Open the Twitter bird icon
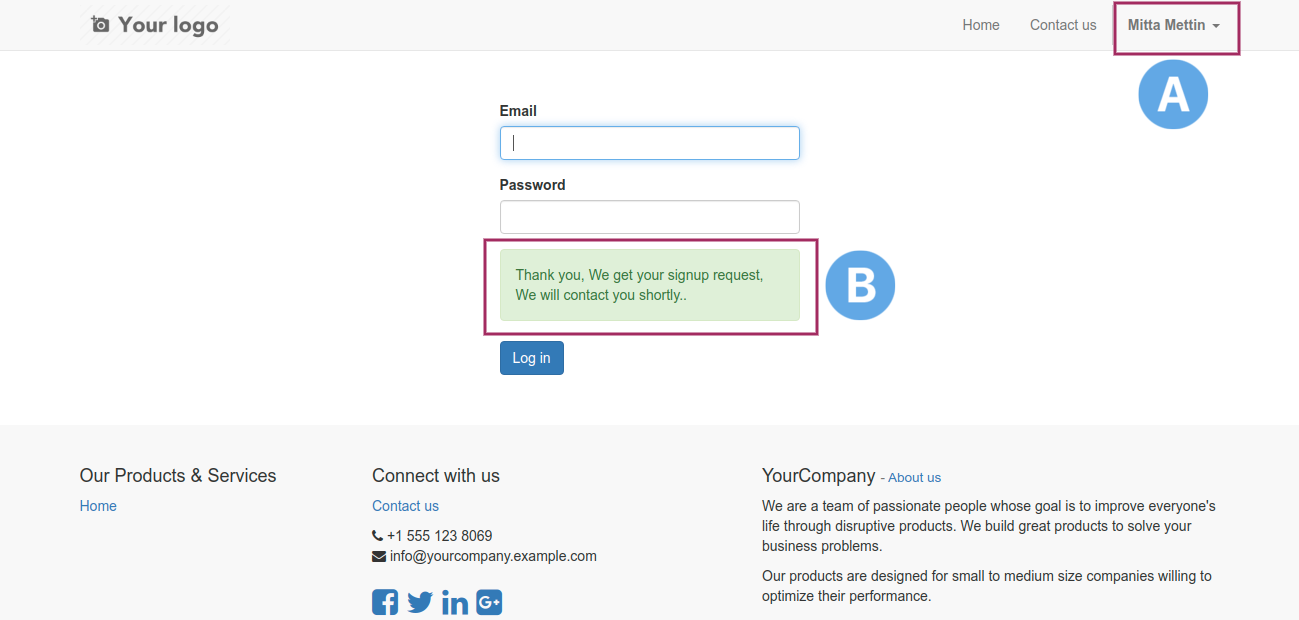 (x=420, y=602)
